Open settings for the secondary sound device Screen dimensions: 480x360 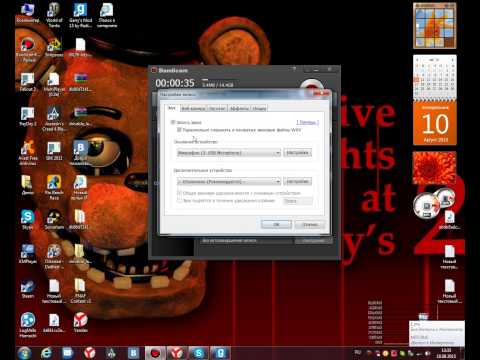click(297, 181)
